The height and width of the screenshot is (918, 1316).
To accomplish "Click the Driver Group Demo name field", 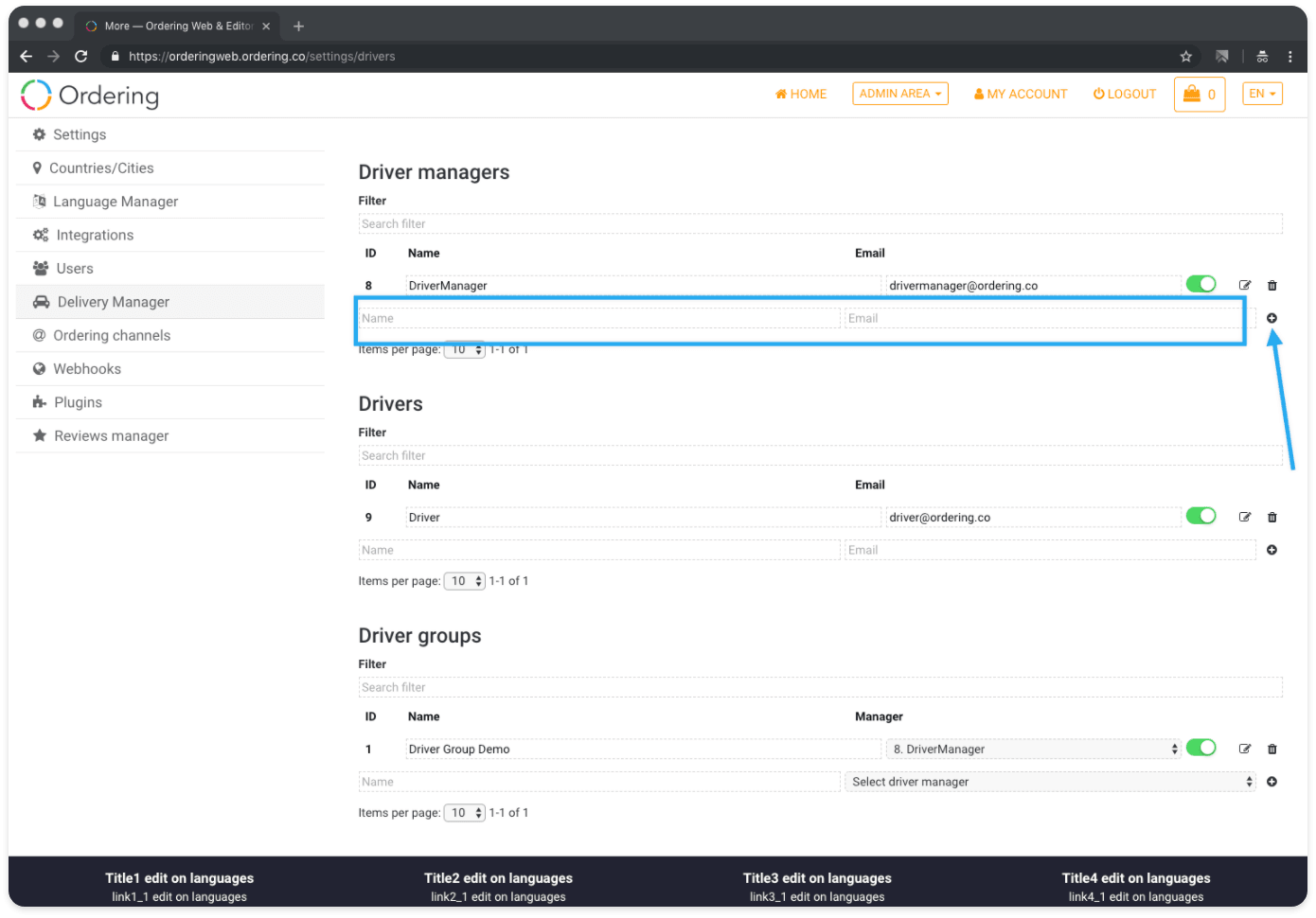I will click(644, 749).
